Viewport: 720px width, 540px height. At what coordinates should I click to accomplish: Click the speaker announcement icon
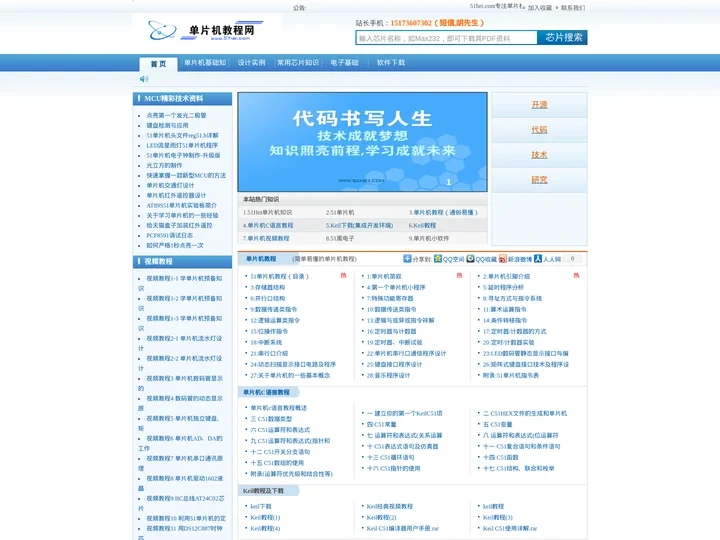[144, 79]
